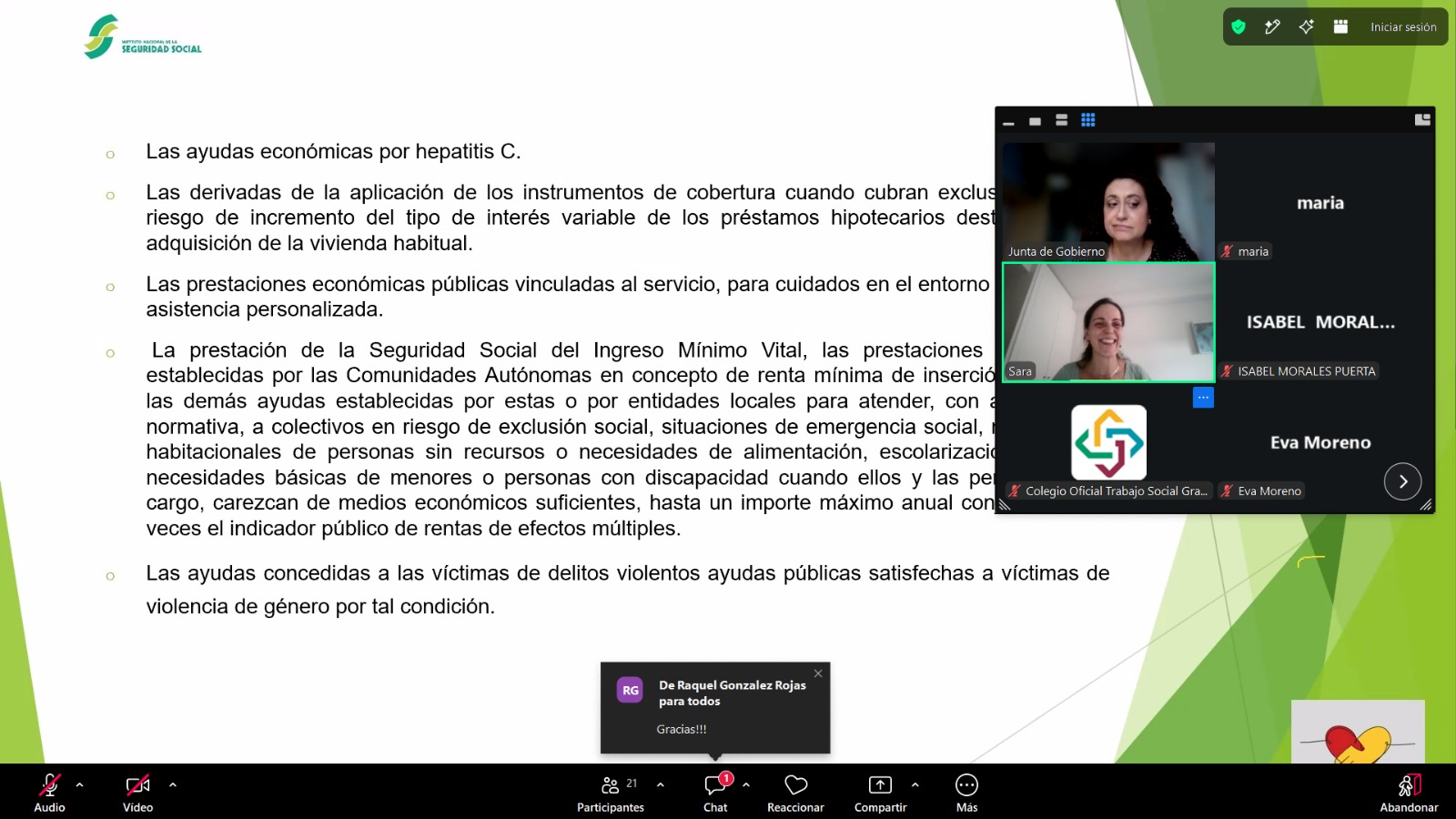Select the ISABEL MORALES PUERTA participant tile

click(1320, 322)
